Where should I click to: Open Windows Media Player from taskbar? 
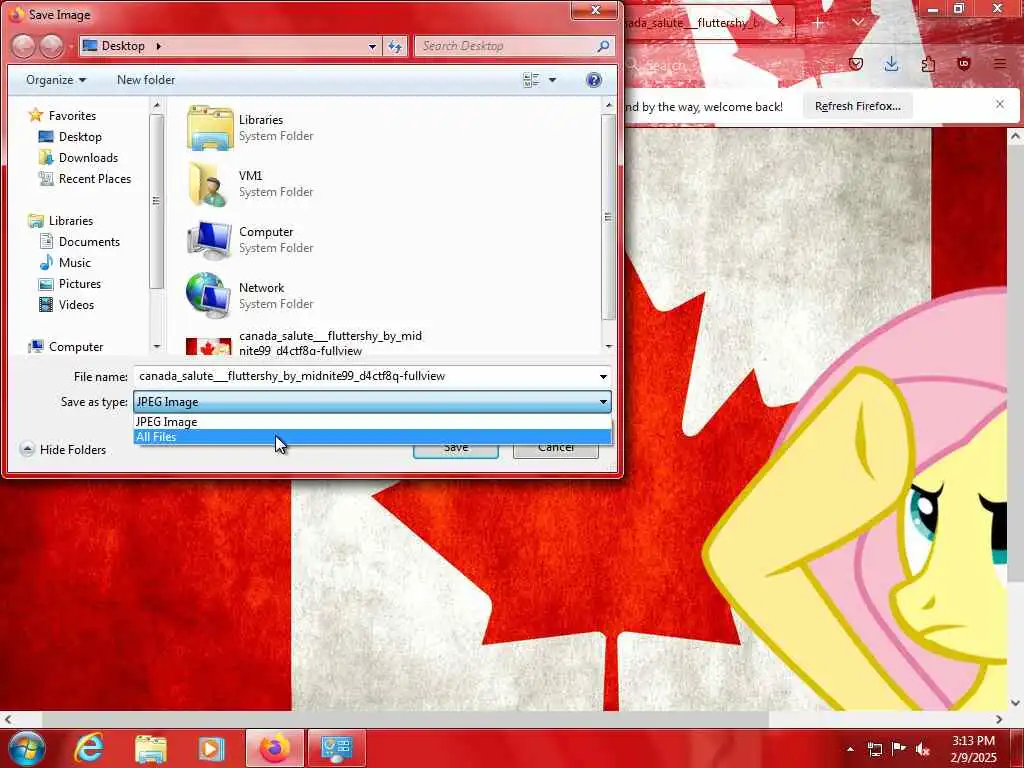click(211, 748)
